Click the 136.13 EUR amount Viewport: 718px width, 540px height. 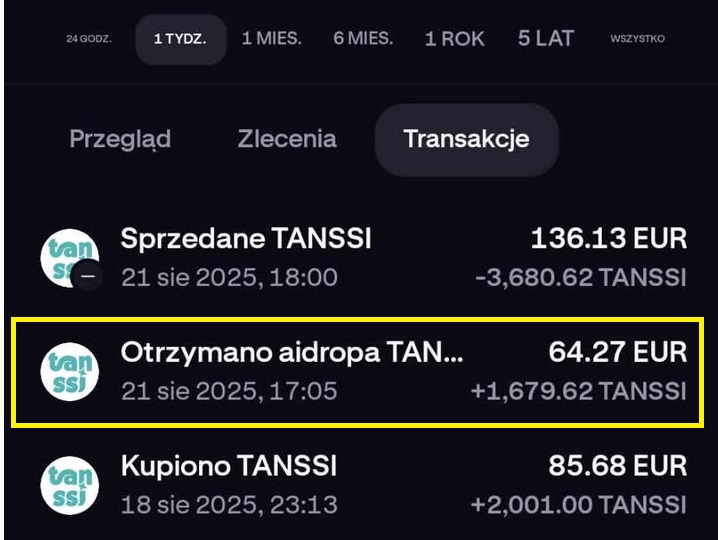(x=608, y=239)
